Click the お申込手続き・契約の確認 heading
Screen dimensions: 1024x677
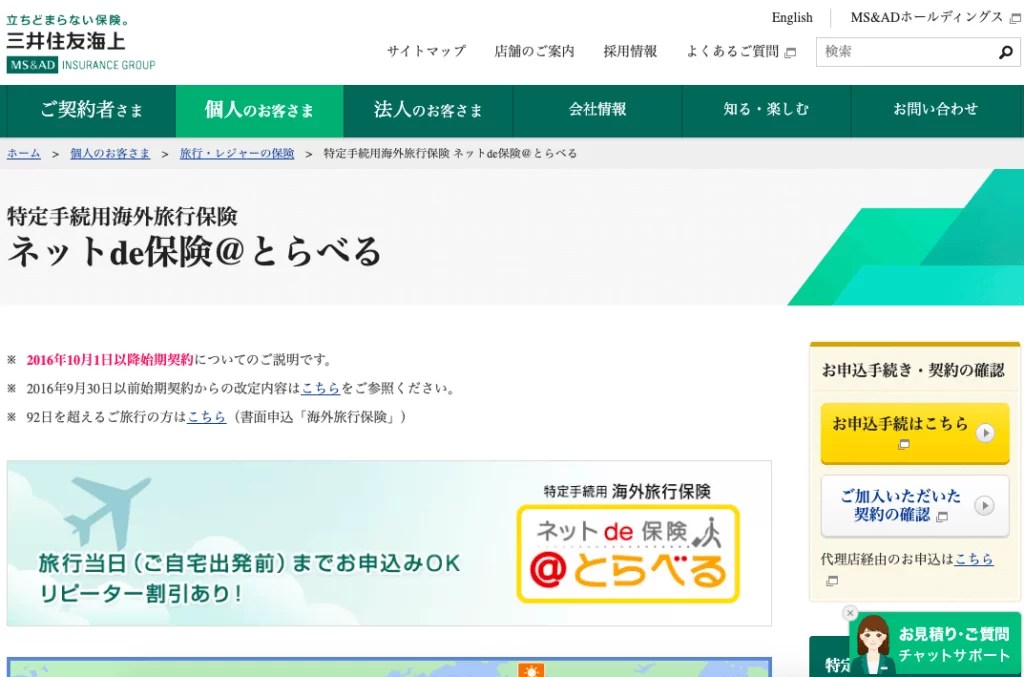[x=913, y=370]
